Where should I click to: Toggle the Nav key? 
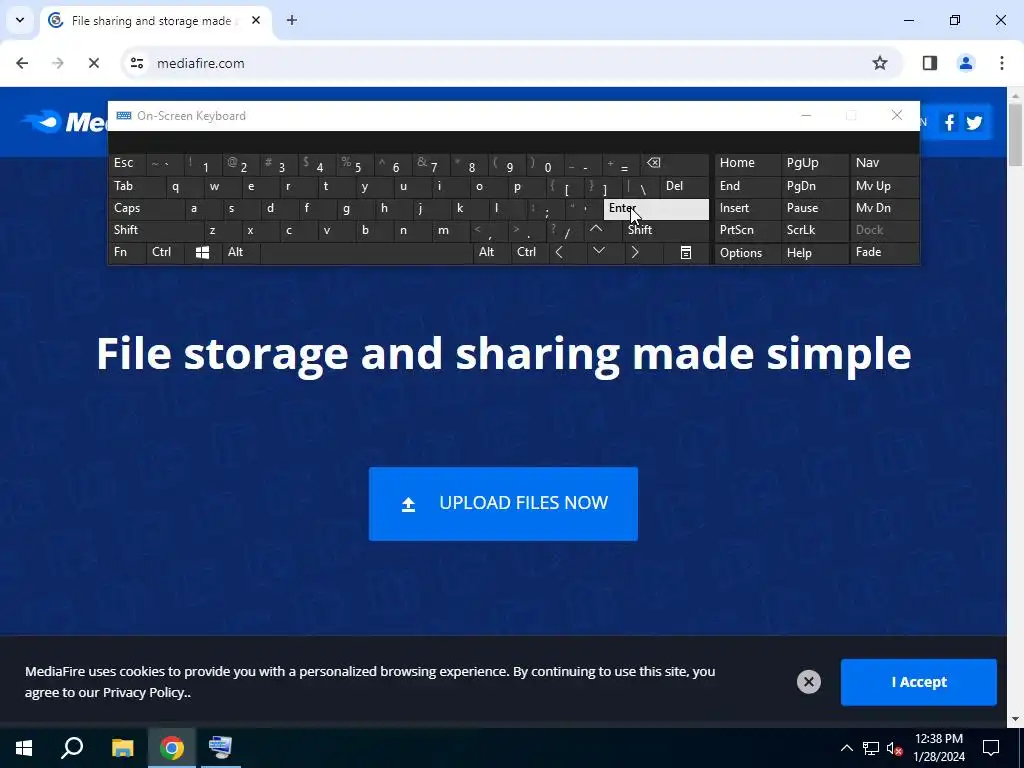pyautogui.click(x=884, y=163)
